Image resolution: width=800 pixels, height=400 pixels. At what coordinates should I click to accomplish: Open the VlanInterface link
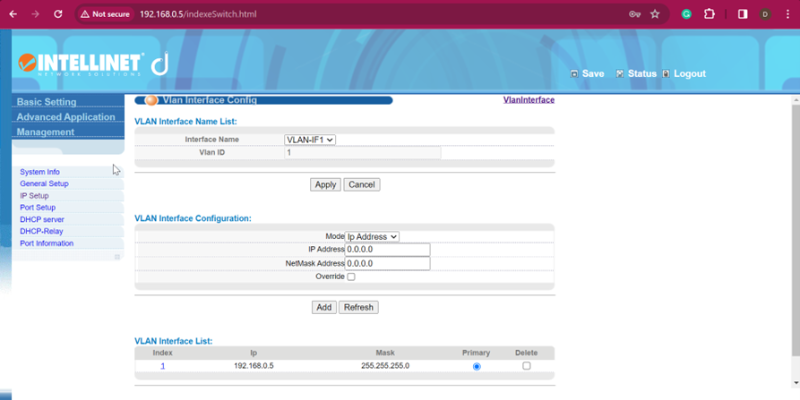[528, 100]
